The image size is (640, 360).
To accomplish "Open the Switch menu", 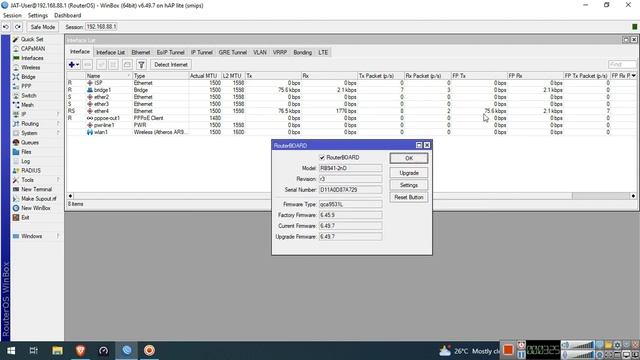I will click(29, 96).
